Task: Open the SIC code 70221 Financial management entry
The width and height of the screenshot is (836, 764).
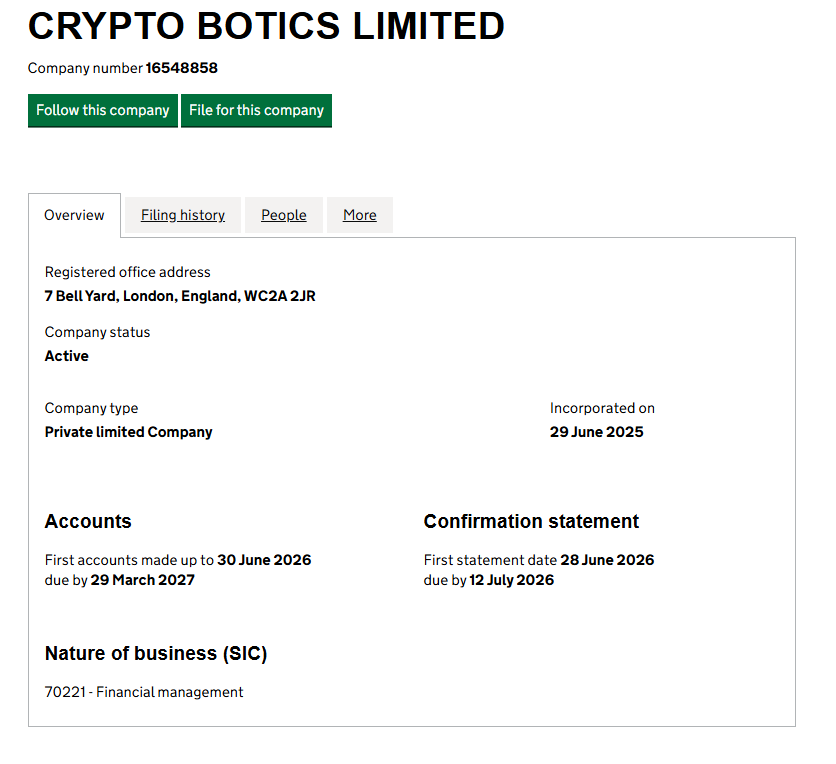Action: (x=143, y=691)
